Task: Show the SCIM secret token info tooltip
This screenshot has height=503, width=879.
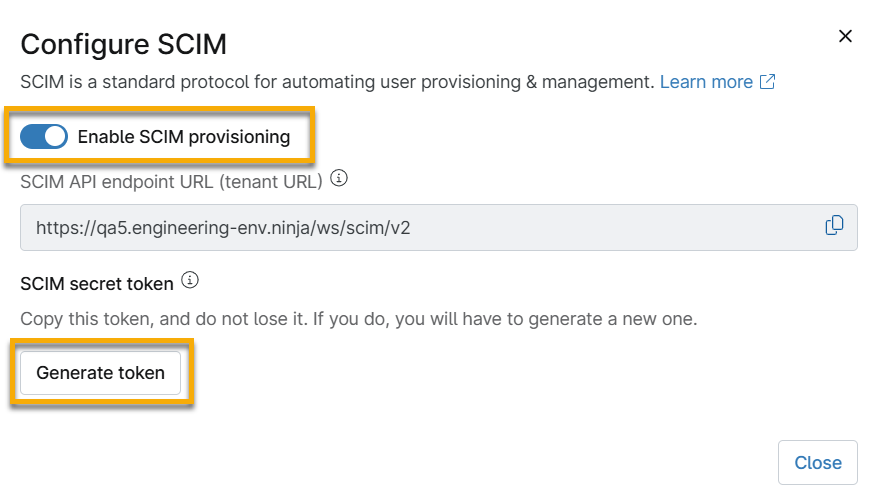Action: [x=190, y=281]
